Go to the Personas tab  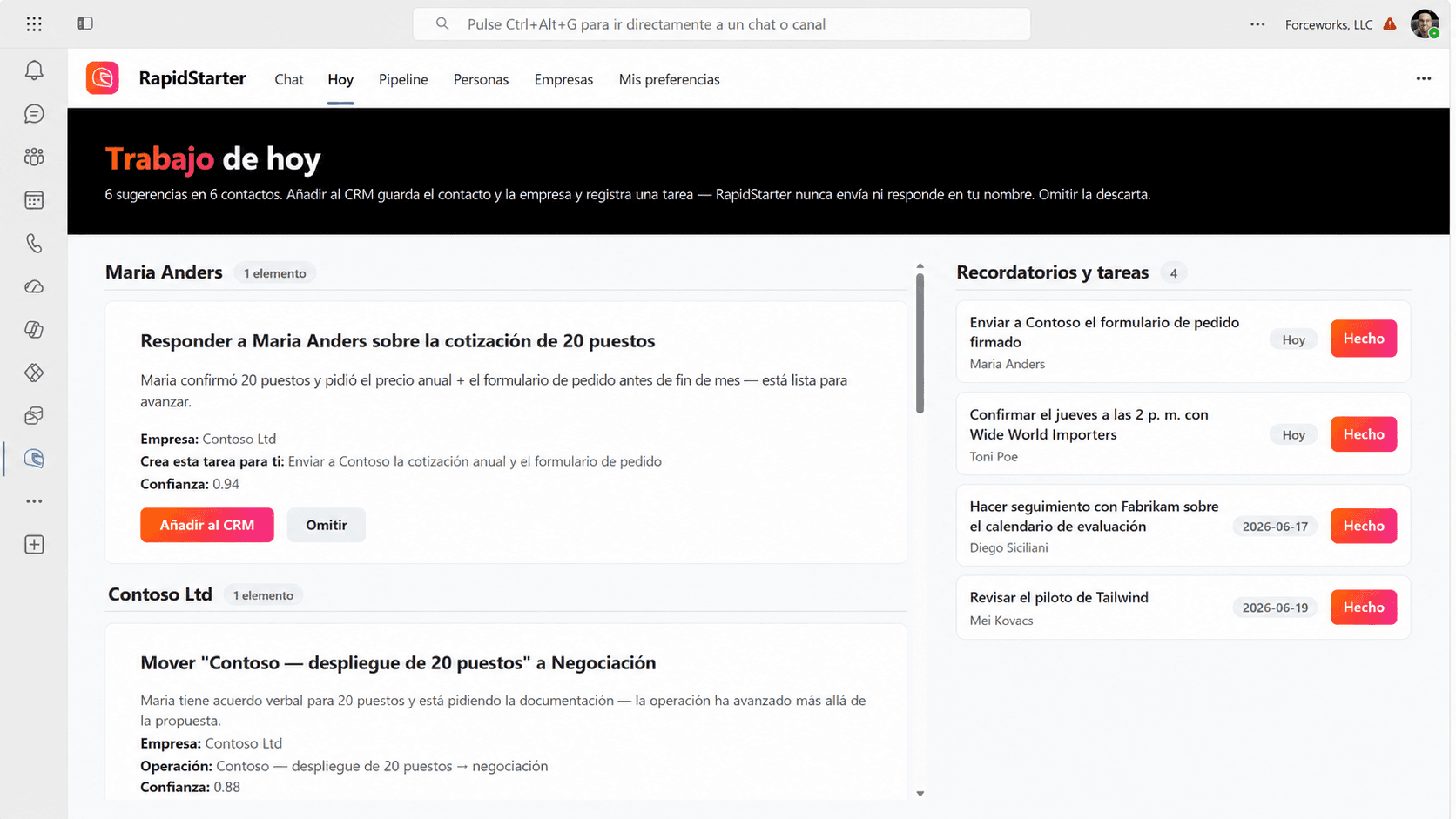[481, 79]
